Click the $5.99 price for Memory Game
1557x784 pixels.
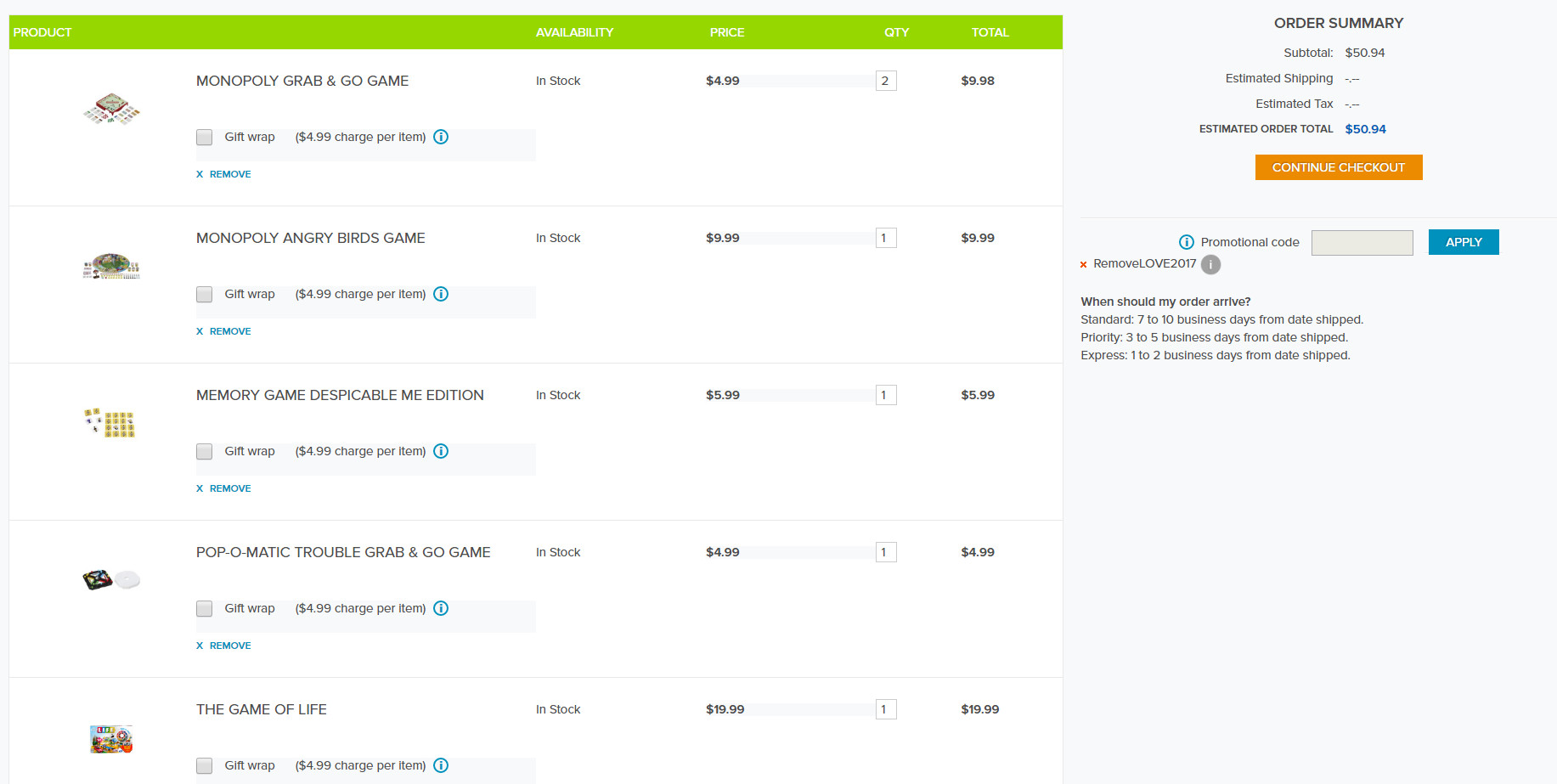(723, 395)
